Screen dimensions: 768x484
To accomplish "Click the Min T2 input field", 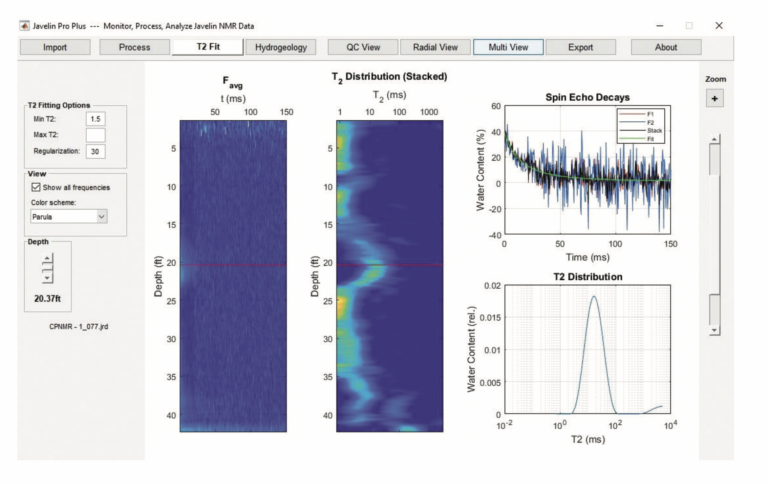I will click(x=96, y=117).
